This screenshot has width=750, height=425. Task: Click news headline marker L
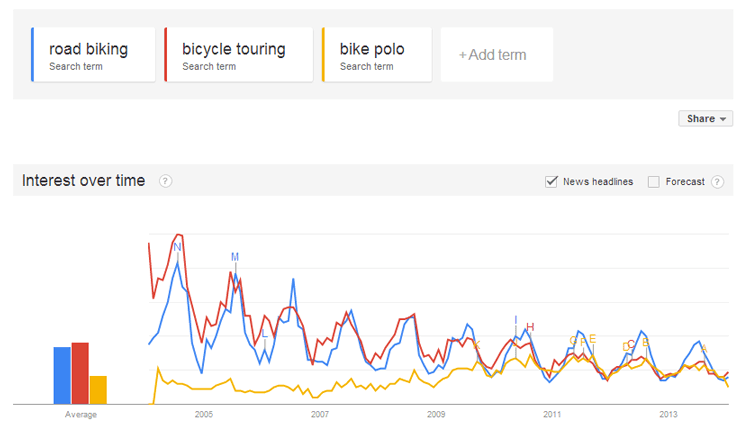pyautogui.click(x=265, y=333)
